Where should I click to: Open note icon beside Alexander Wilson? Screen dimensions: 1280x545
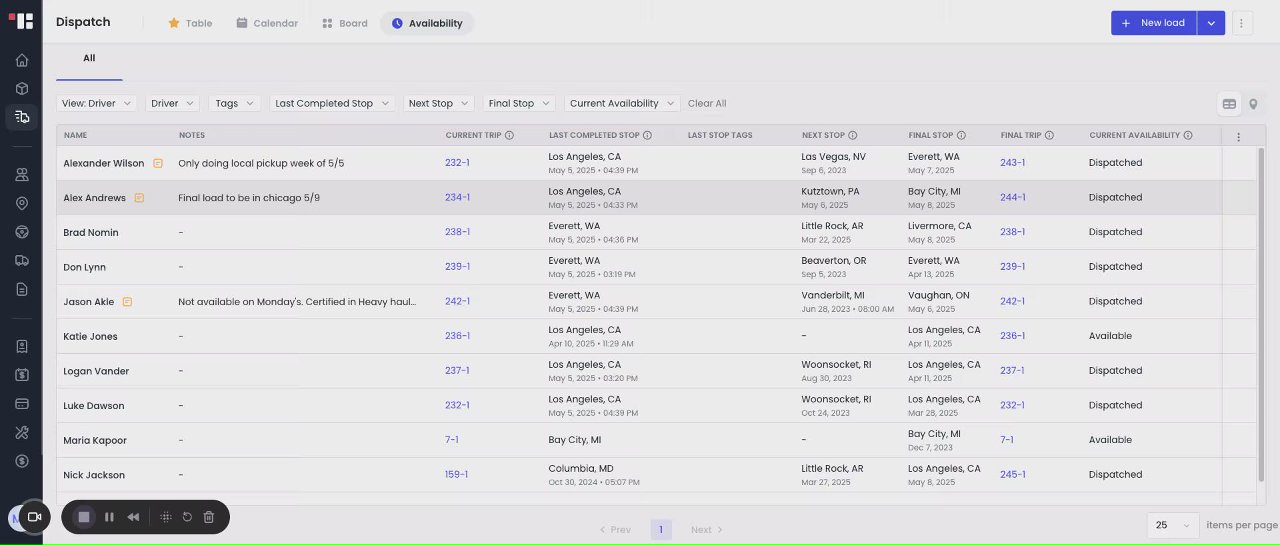158,163
